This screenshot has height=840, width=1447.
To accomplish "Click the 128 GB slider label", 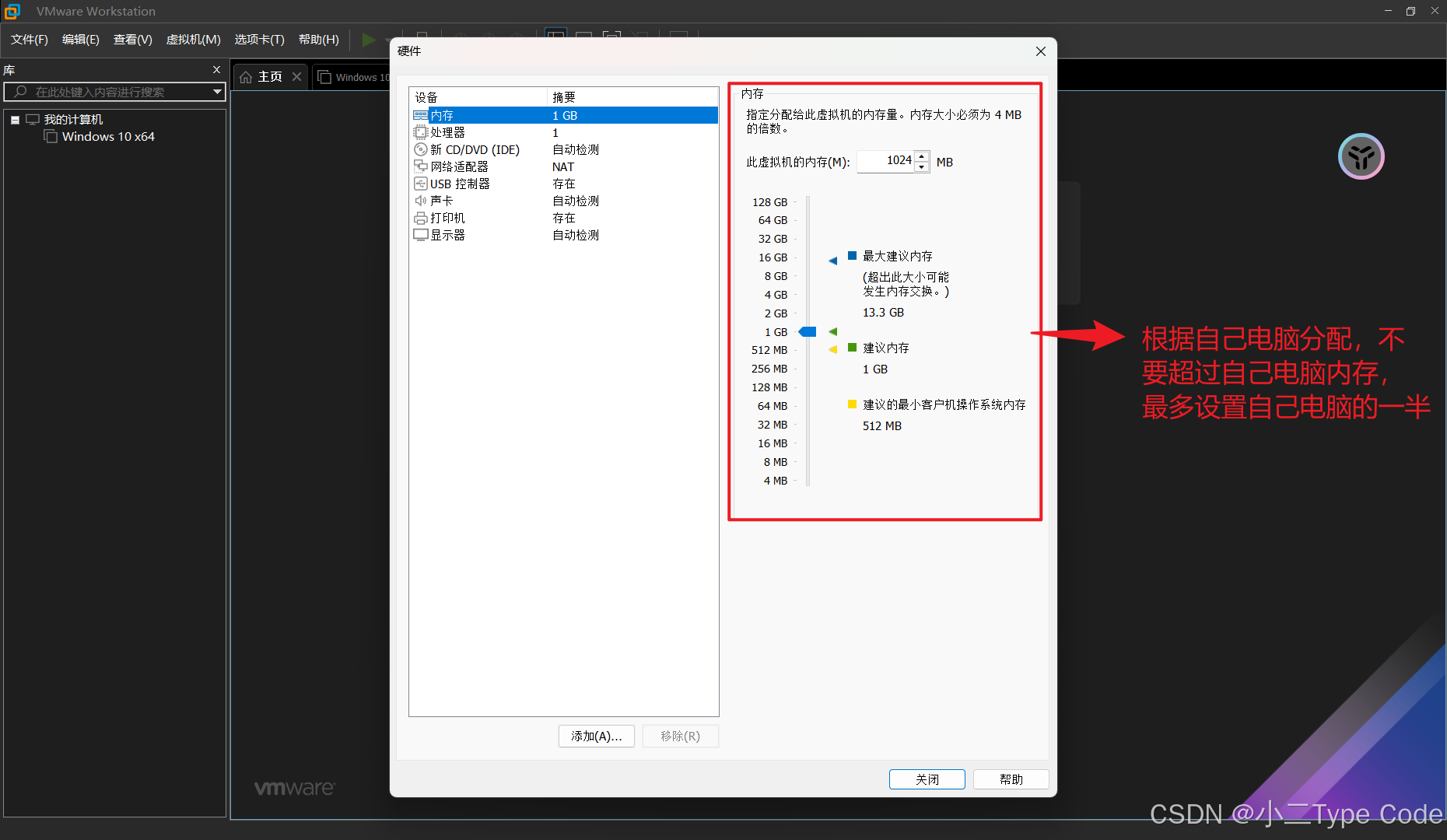I will (x=769, y=202).
